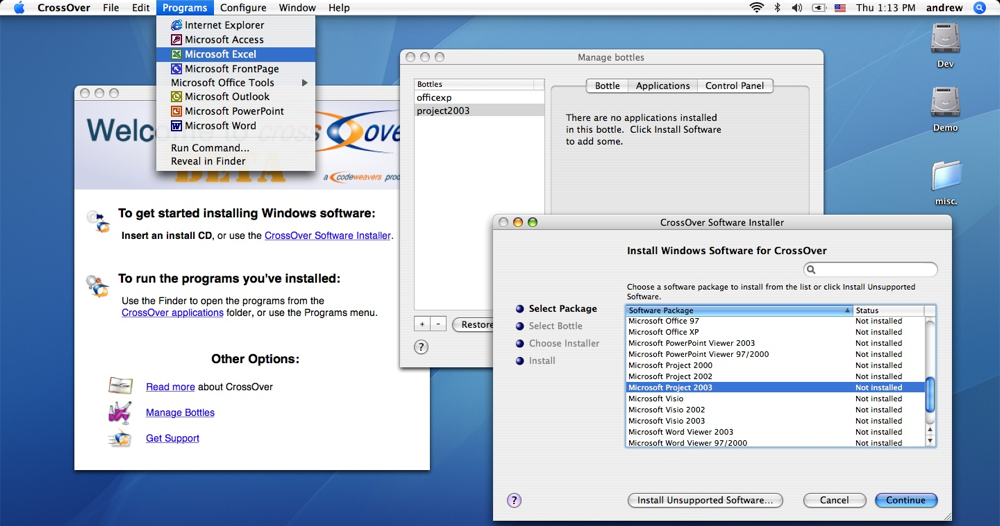The height and width of the screenshot is (526, 1000).
Task: Click the help button in Manage bottles
Action: (421, 347)
